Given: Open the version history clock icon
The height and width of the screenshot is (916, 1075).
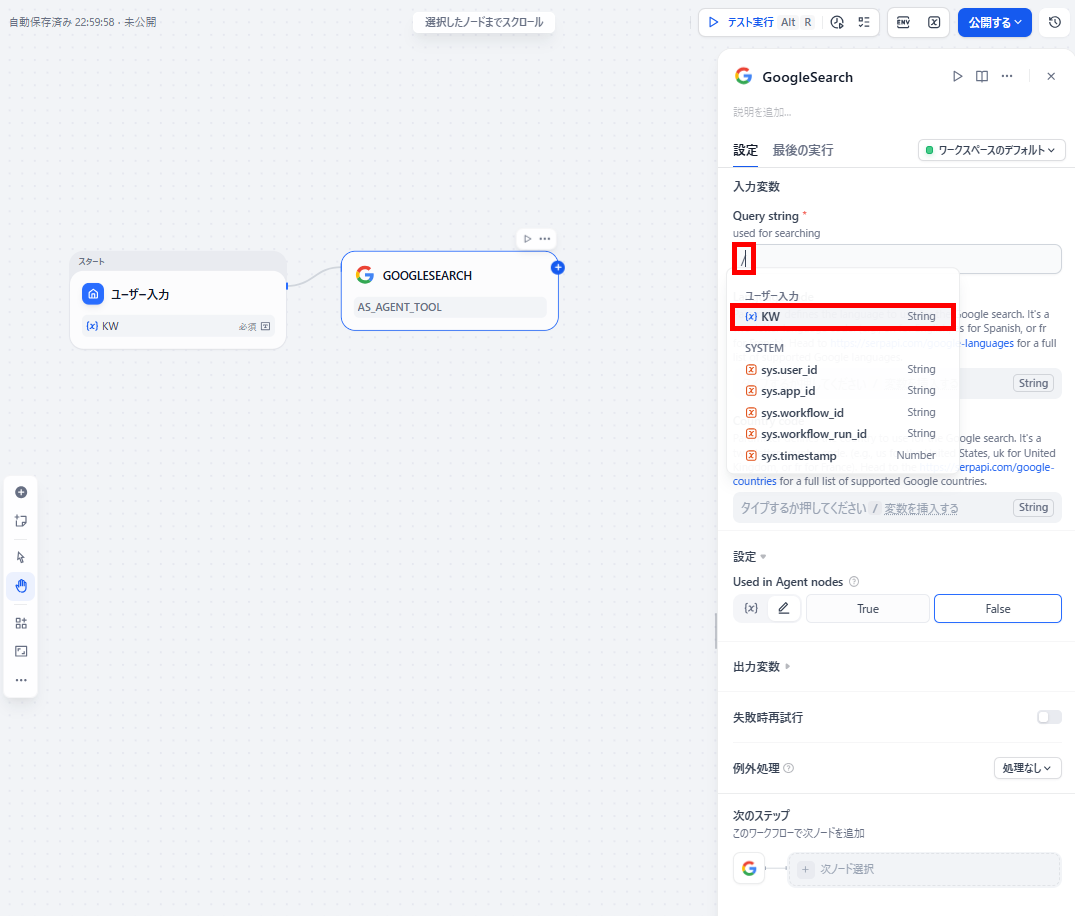Looking at the screenshot, I should (x=1054, y=23).
